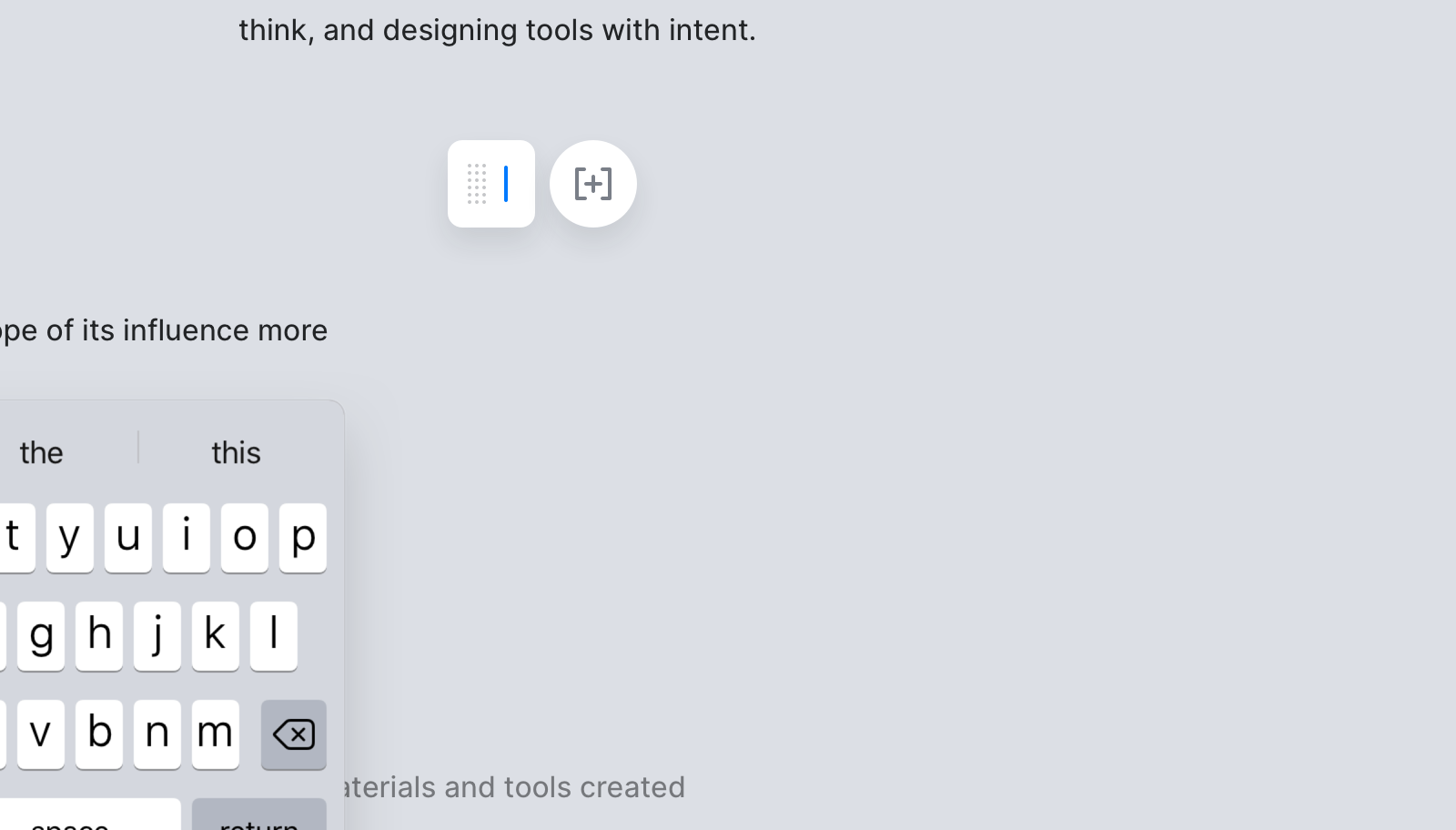Viewport: 1456px width, 830px height.
Task: Pick the 'the' predictive suggestion
Action: 42,452
